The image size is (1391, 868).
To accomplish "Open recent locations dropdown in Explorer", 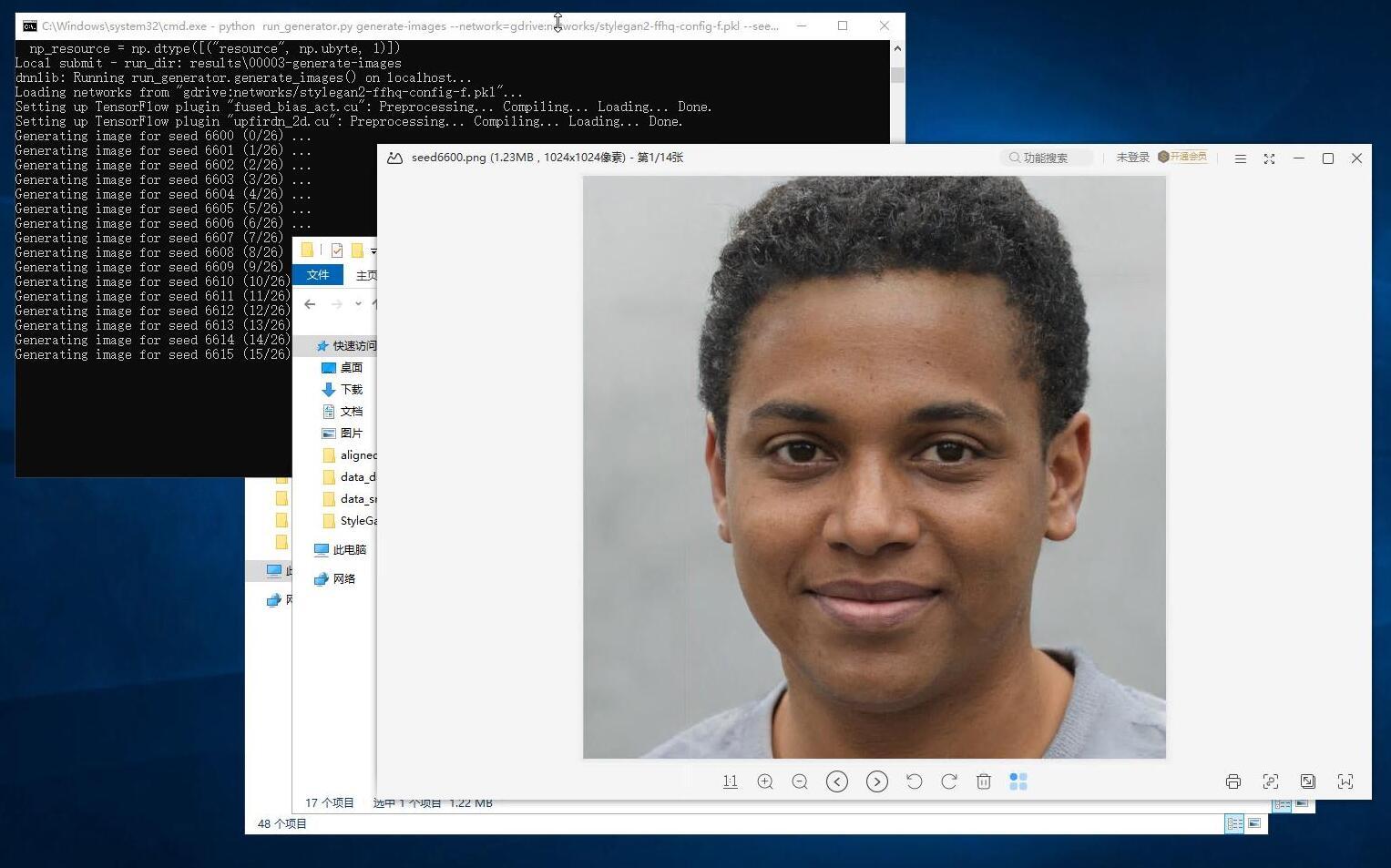I will pos(358,304).
